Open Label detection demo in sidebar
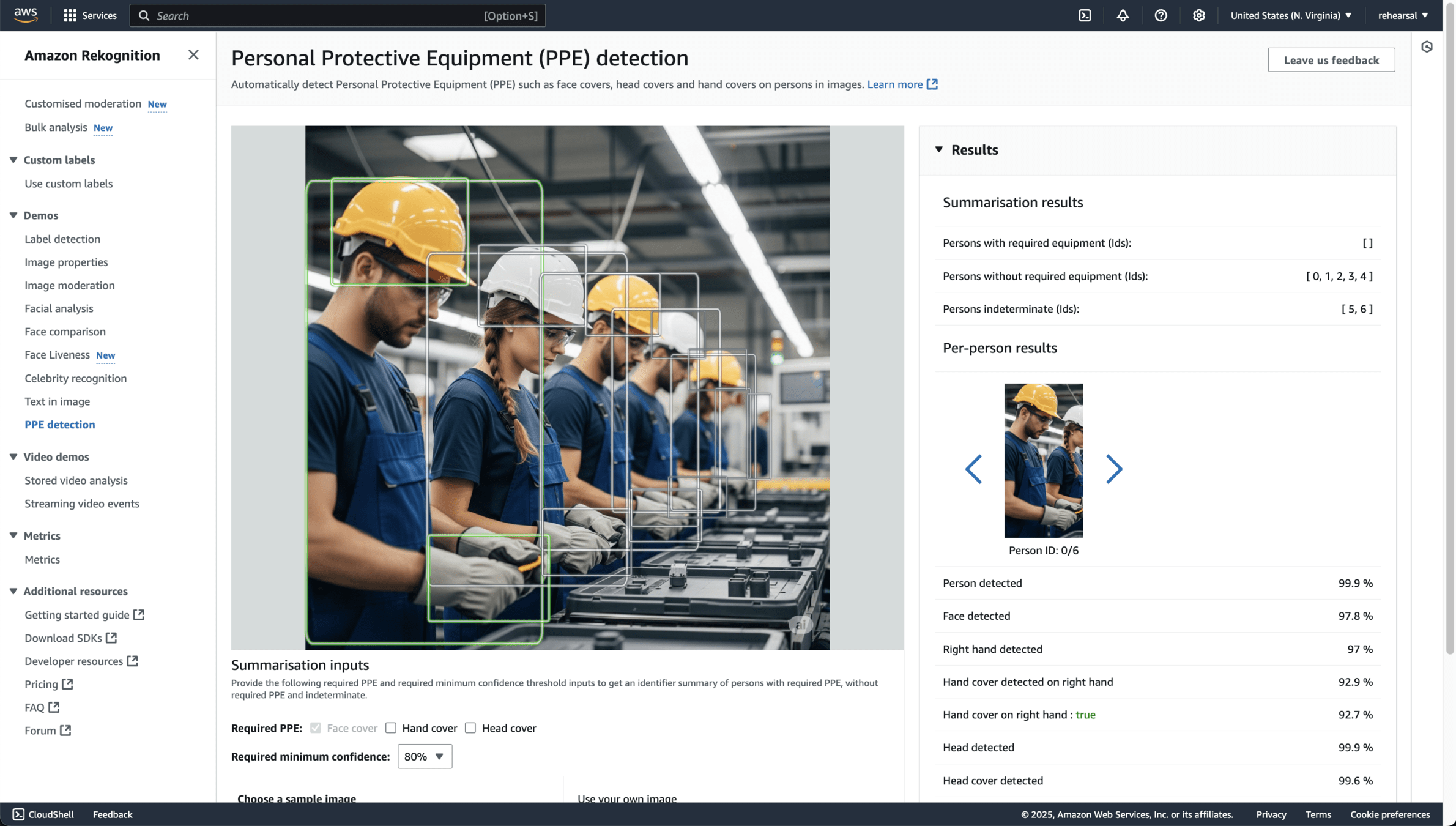The height and width of the screenshot is (826, 1456). pyautogui.click(x=62, y=239)
